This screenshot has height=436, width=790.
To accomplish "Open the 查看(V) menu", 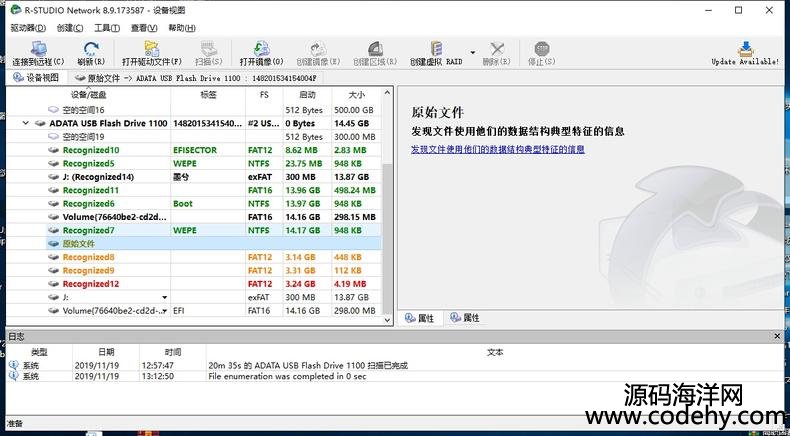I will tap(144, 28).
